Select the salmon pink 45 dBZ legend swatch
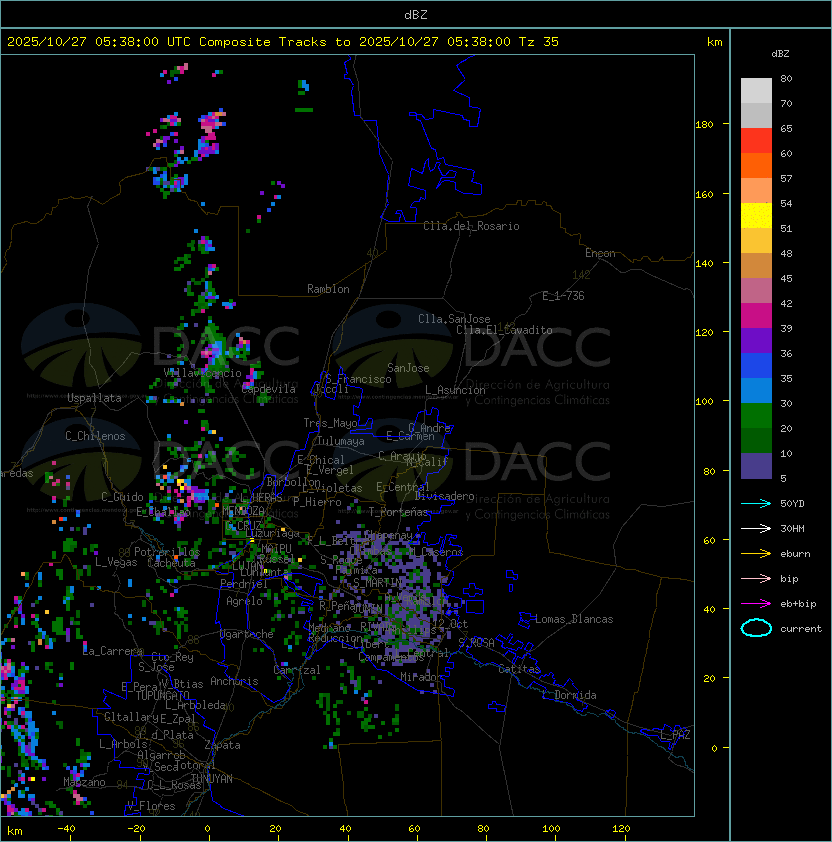The image size is (832, 842). click(x=756, y=291)
